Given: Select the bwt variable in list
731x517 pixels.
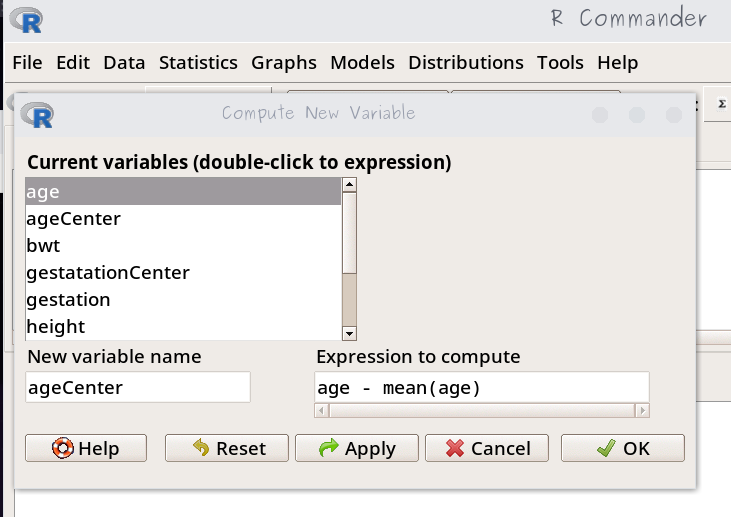Looking at the screenshot, I should tap(42, 245).
